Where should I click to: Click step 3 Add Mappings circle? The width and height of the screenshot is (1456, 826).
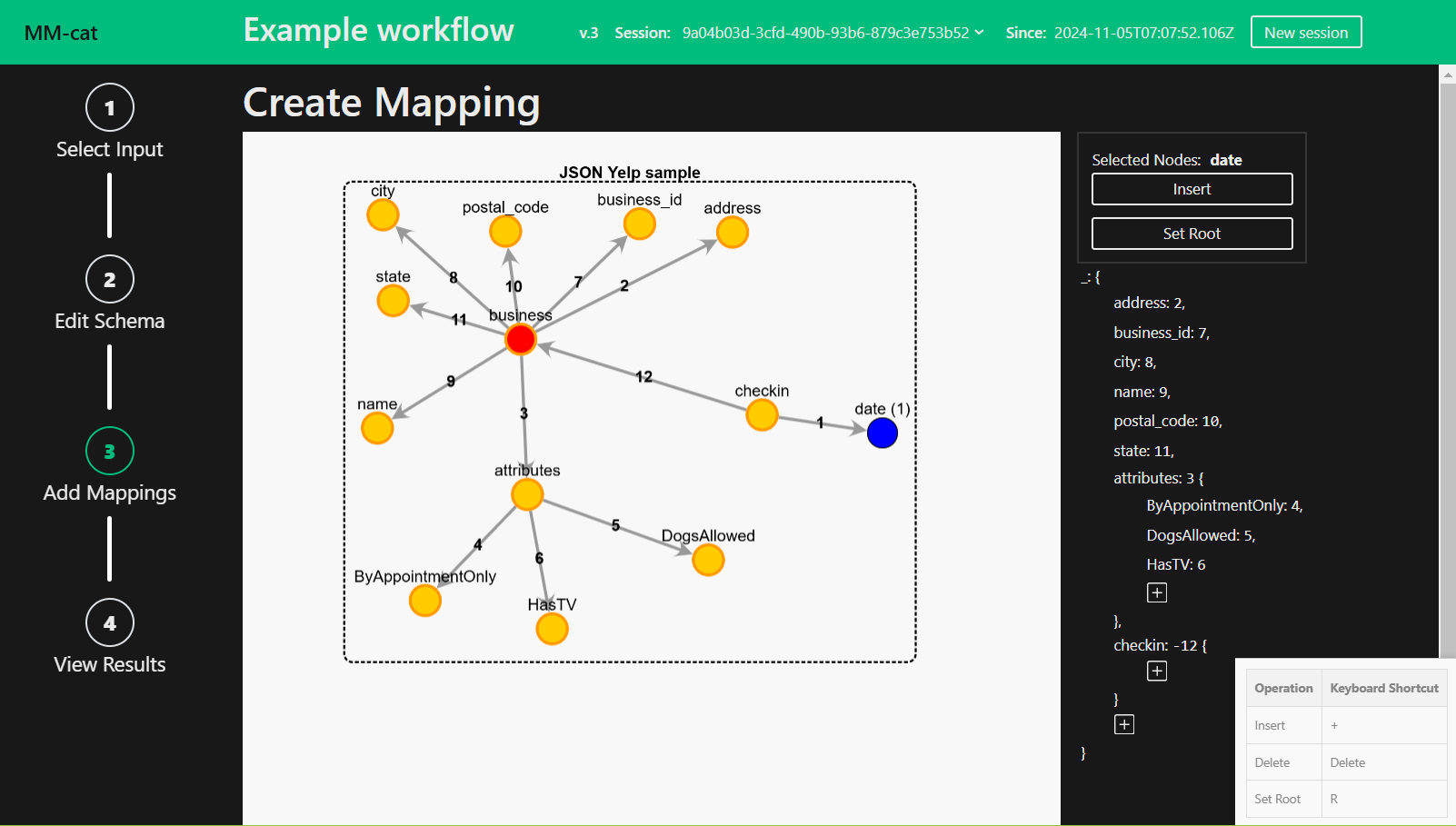110,451
